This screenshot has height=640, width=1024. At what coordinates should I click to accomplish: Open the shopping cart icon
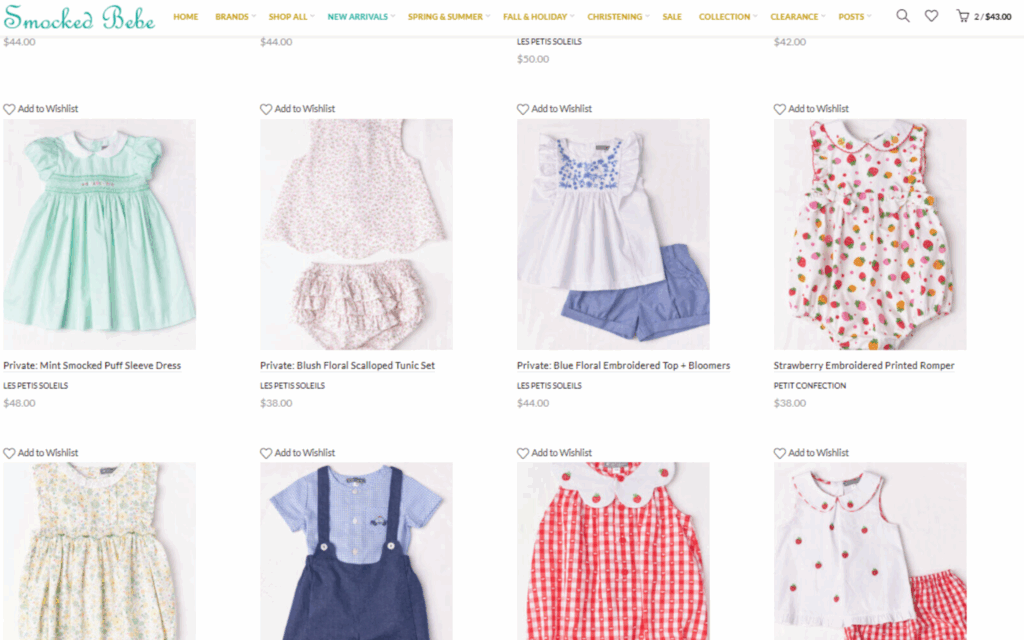[963, 16]
